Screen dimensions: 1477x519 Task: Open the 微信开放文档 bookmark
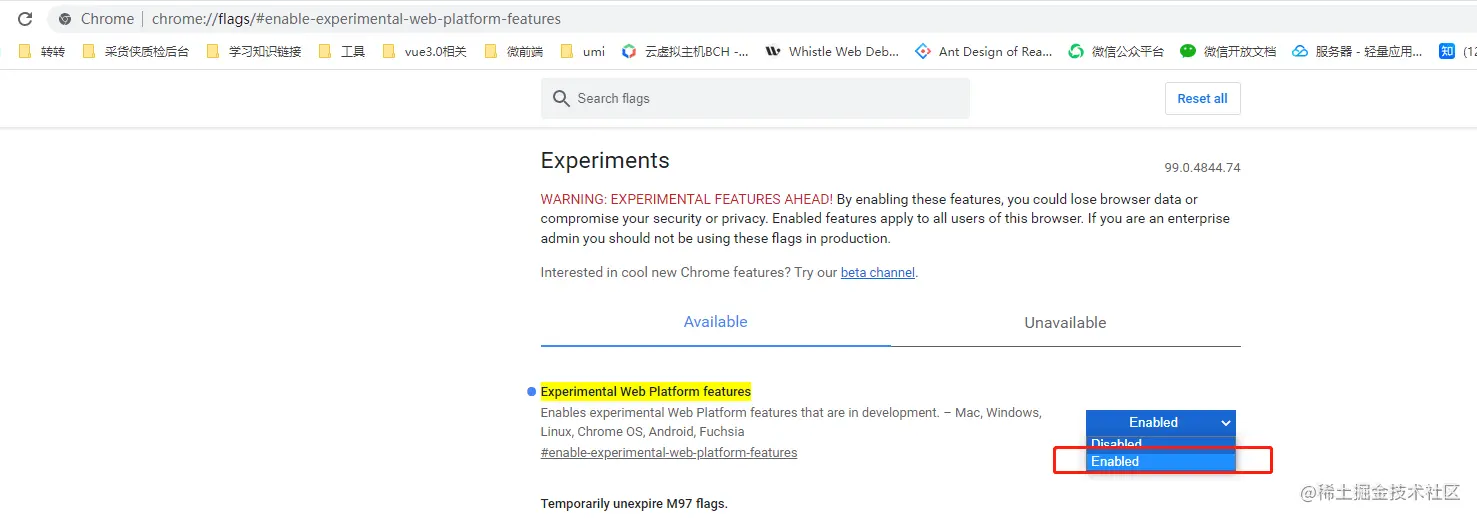(1229, 51)
